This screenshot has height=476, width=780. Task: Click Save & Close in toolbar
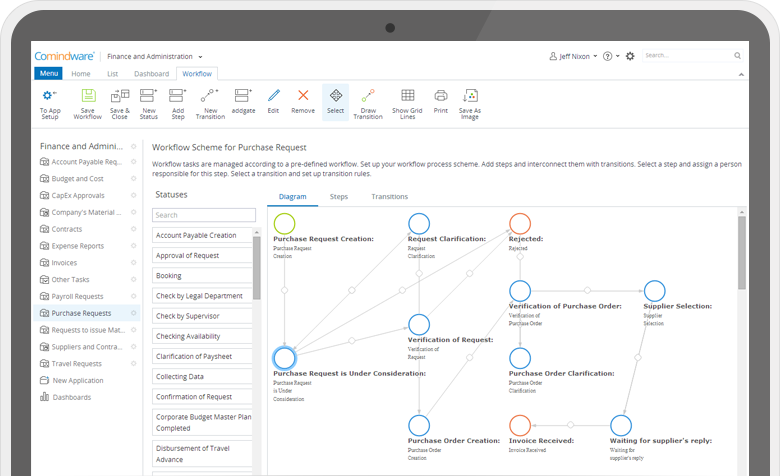pyautogui.click(x=119, y=97)
